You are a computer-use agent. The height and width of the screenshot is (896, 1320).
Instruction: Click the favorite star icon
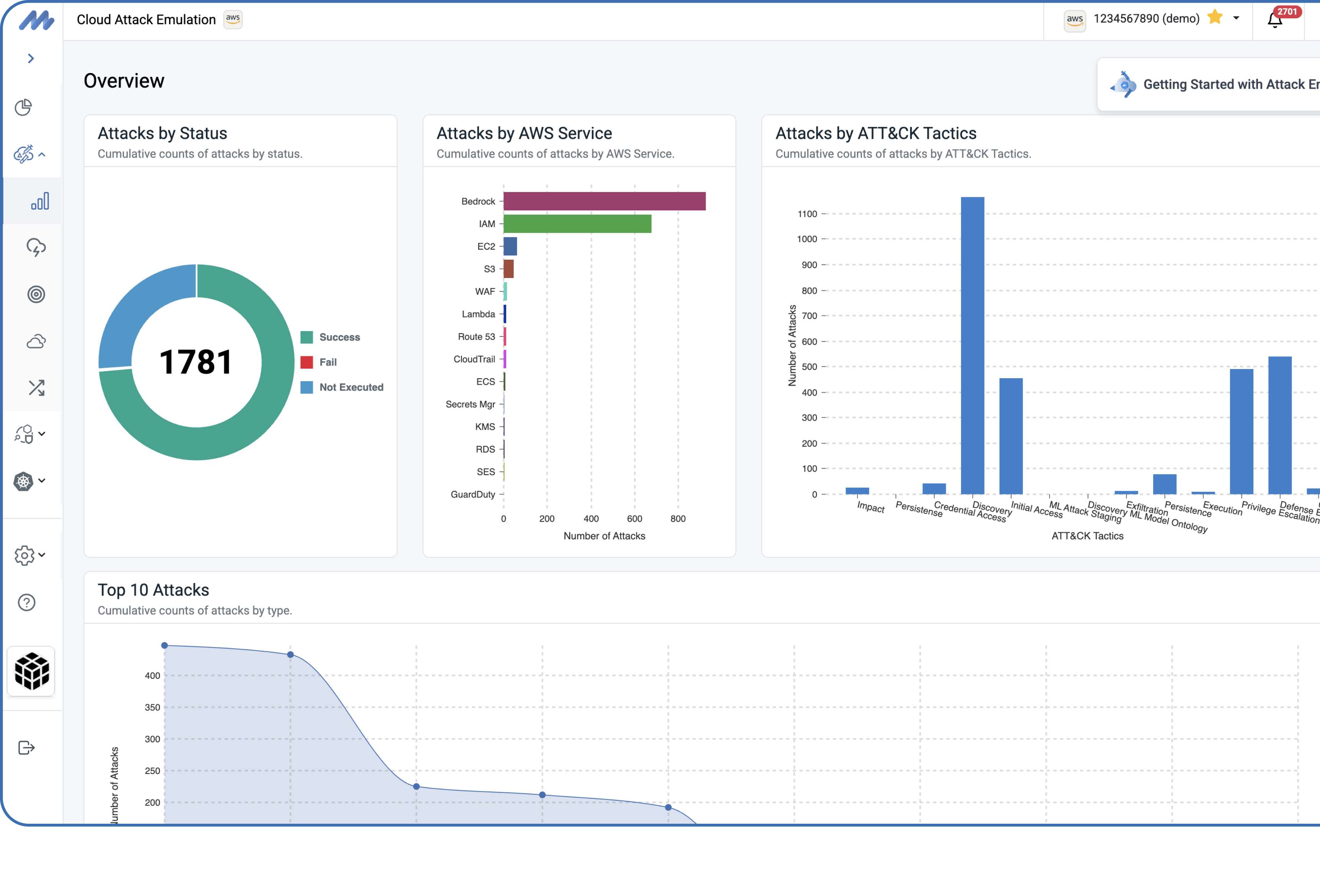tap(1215, 17)
